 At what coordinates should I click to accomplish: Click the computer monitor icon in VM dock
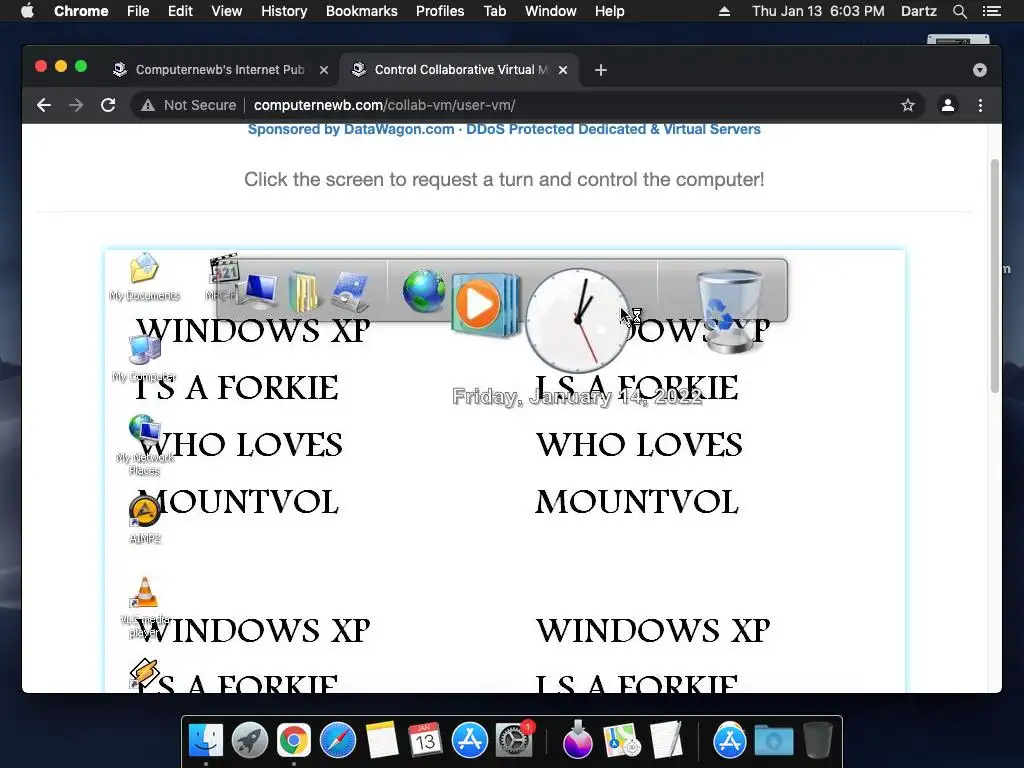point(259,292)
